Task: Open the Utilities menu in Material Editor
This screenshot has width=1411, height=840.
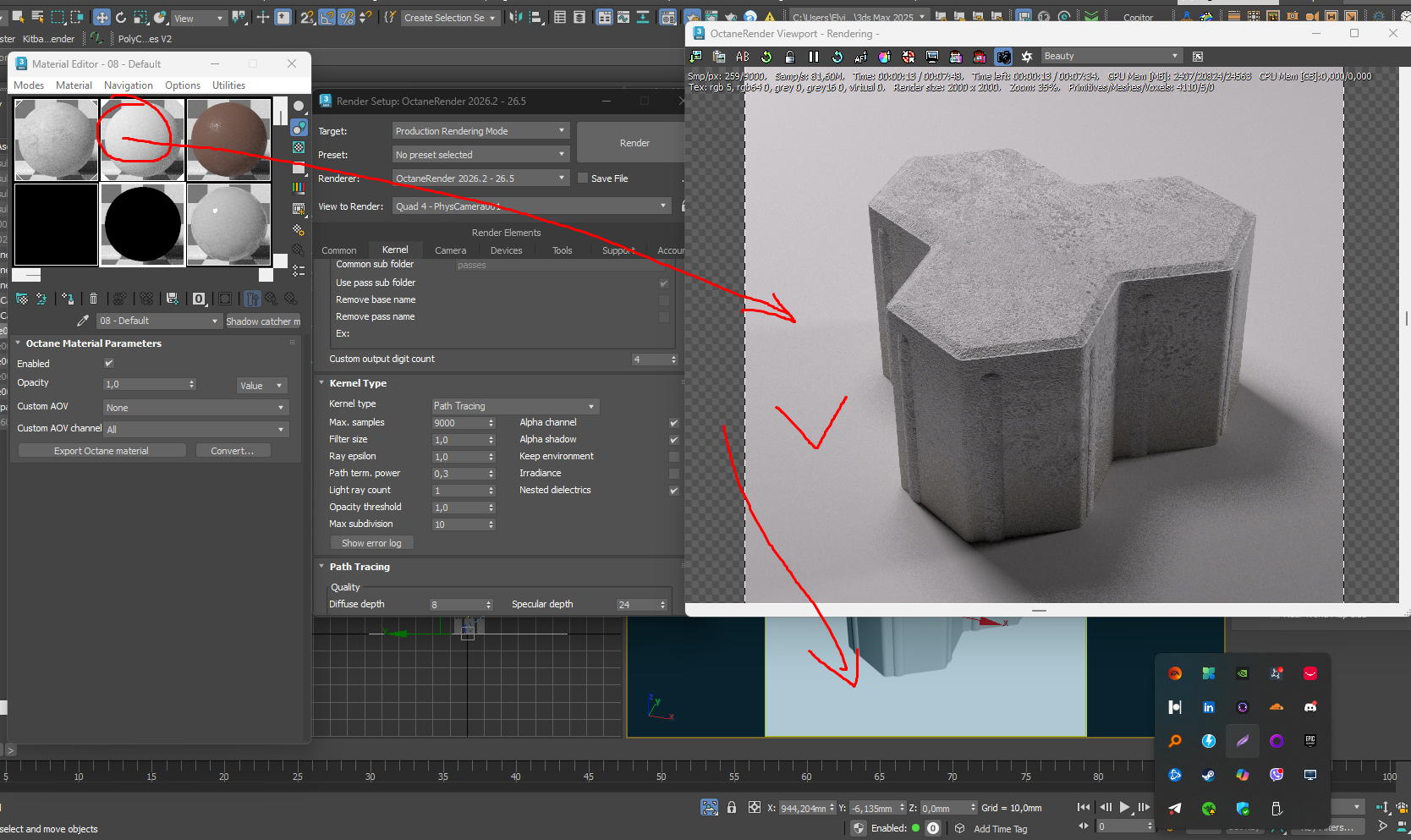Action: tap(228, 85)
